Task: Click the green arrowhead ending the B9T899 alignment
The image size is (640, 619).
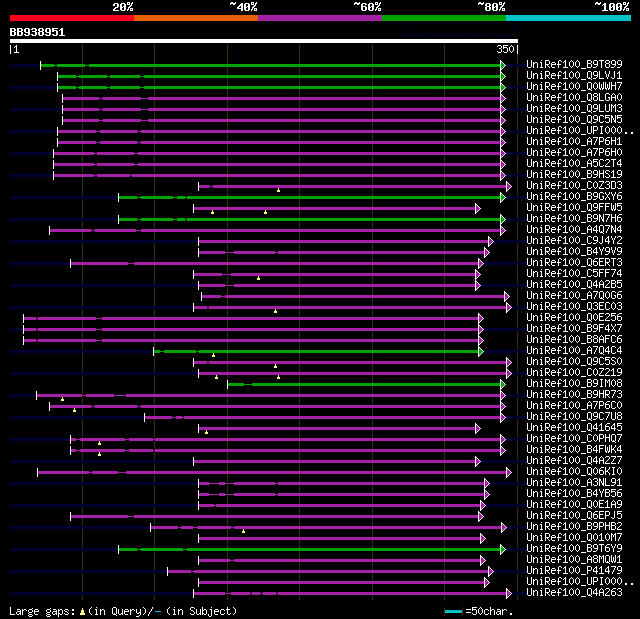Action: click(x=503, y=65)
